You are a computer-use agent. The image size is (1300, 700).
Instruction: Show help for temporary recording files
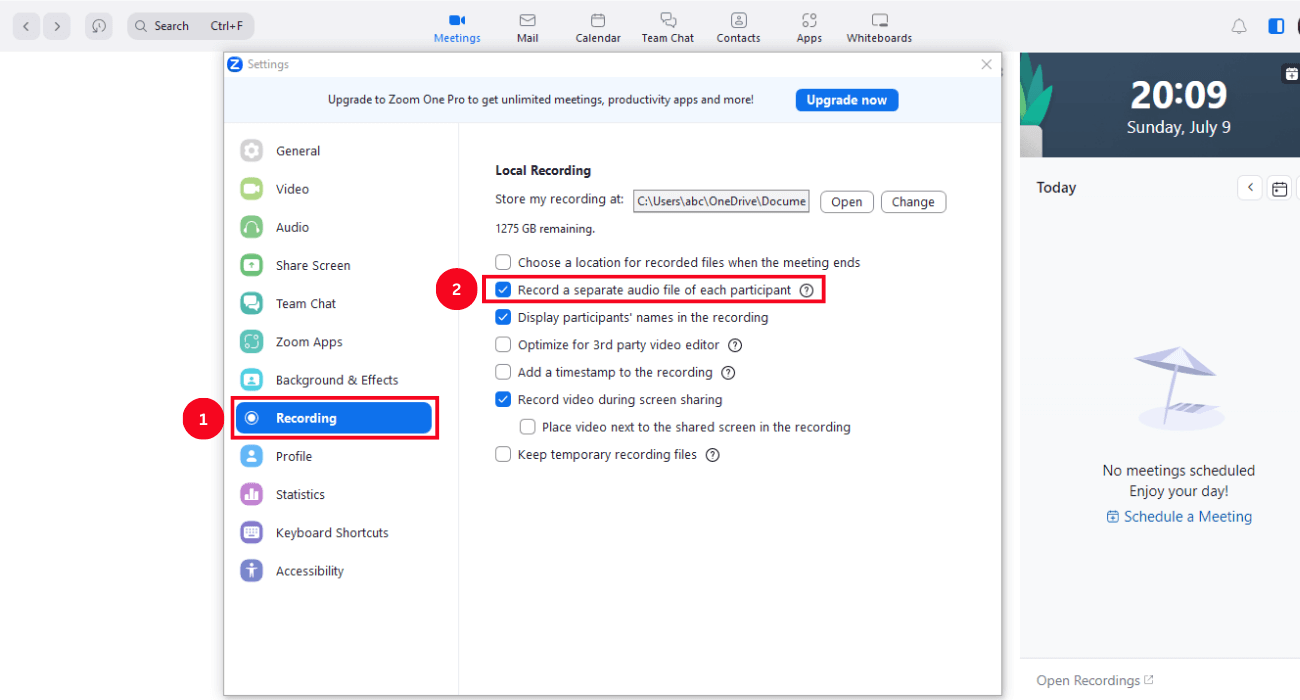[713, 455]
